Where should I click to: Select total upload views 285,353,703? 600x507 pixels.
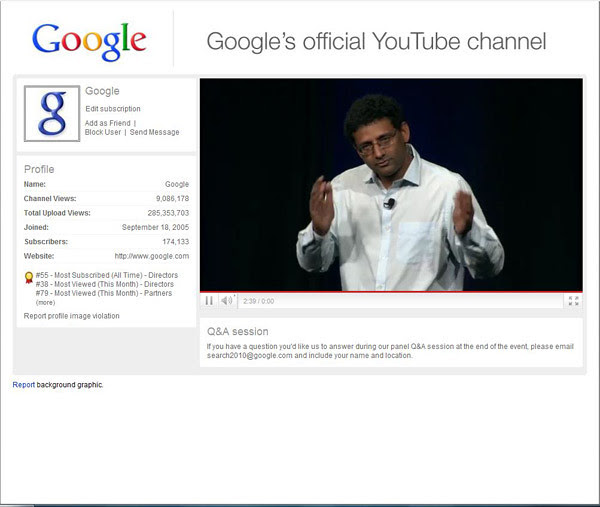pyautogui.click(x=168, y=213)
